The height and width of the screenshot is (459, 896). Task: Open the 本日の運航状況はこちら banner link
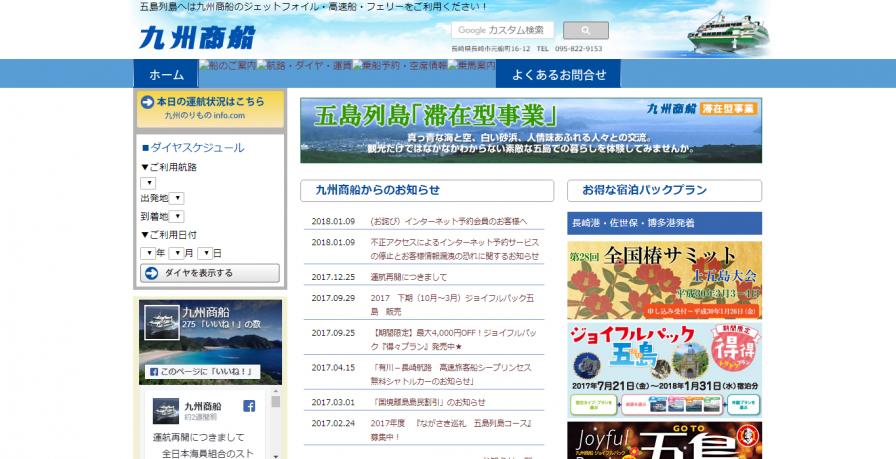pyautogui.click(x=210, y=109)
